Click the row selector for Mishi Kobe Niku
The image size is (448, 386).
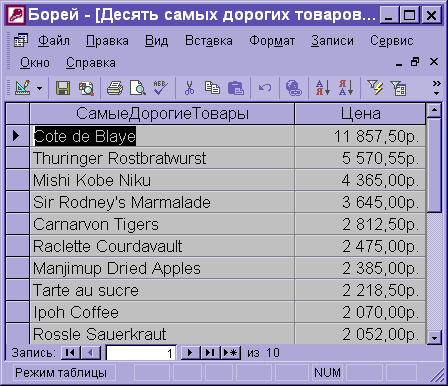coord(18,180)
